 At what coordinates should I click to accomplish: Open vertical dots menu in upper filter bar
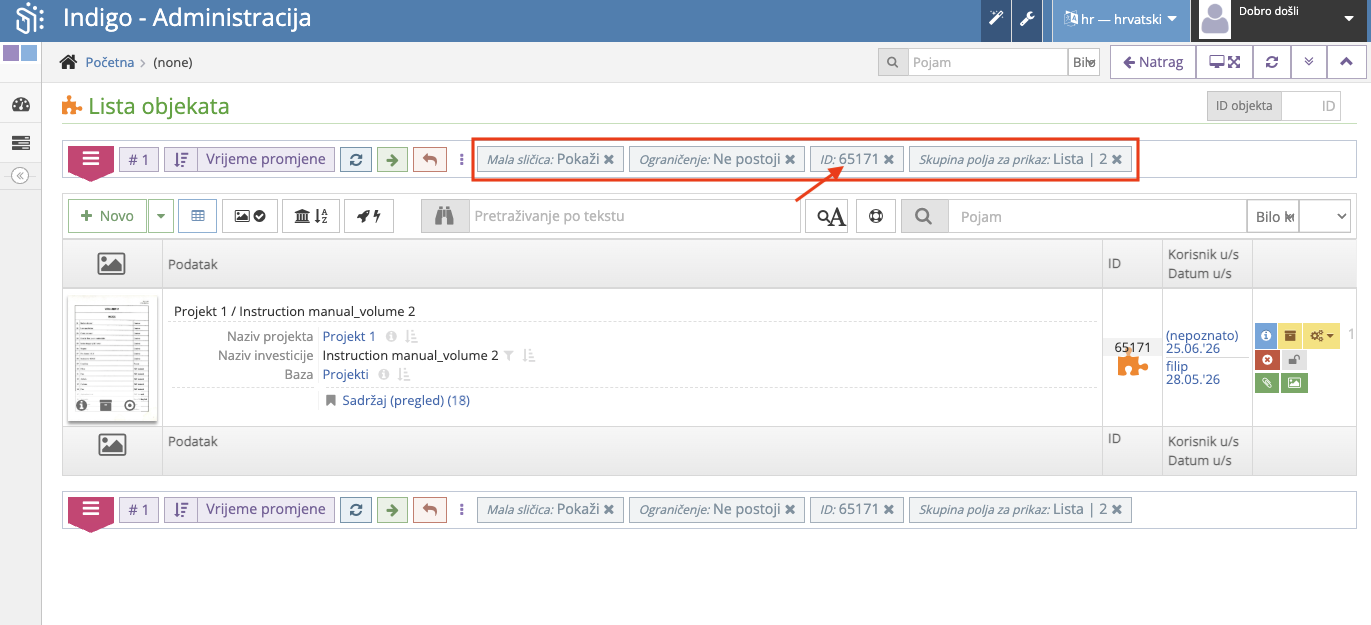click(461, 159)
